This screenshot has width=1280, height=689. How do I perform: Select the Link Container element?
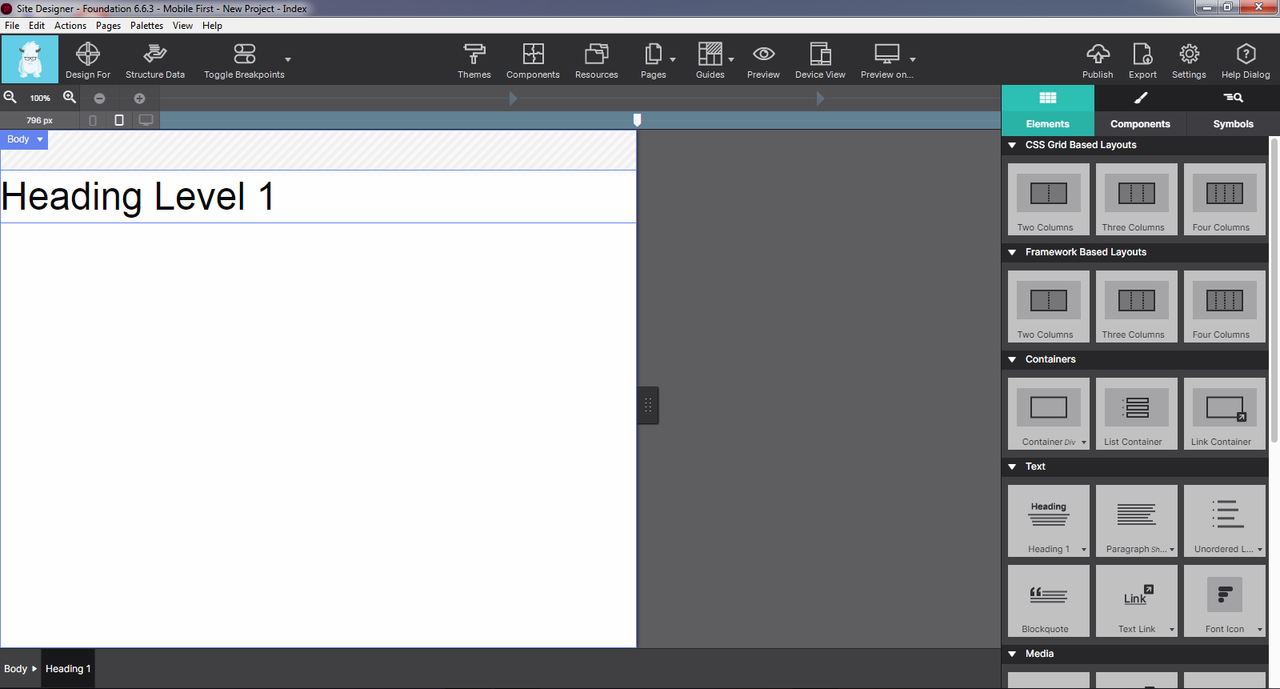click(1224, 413)
